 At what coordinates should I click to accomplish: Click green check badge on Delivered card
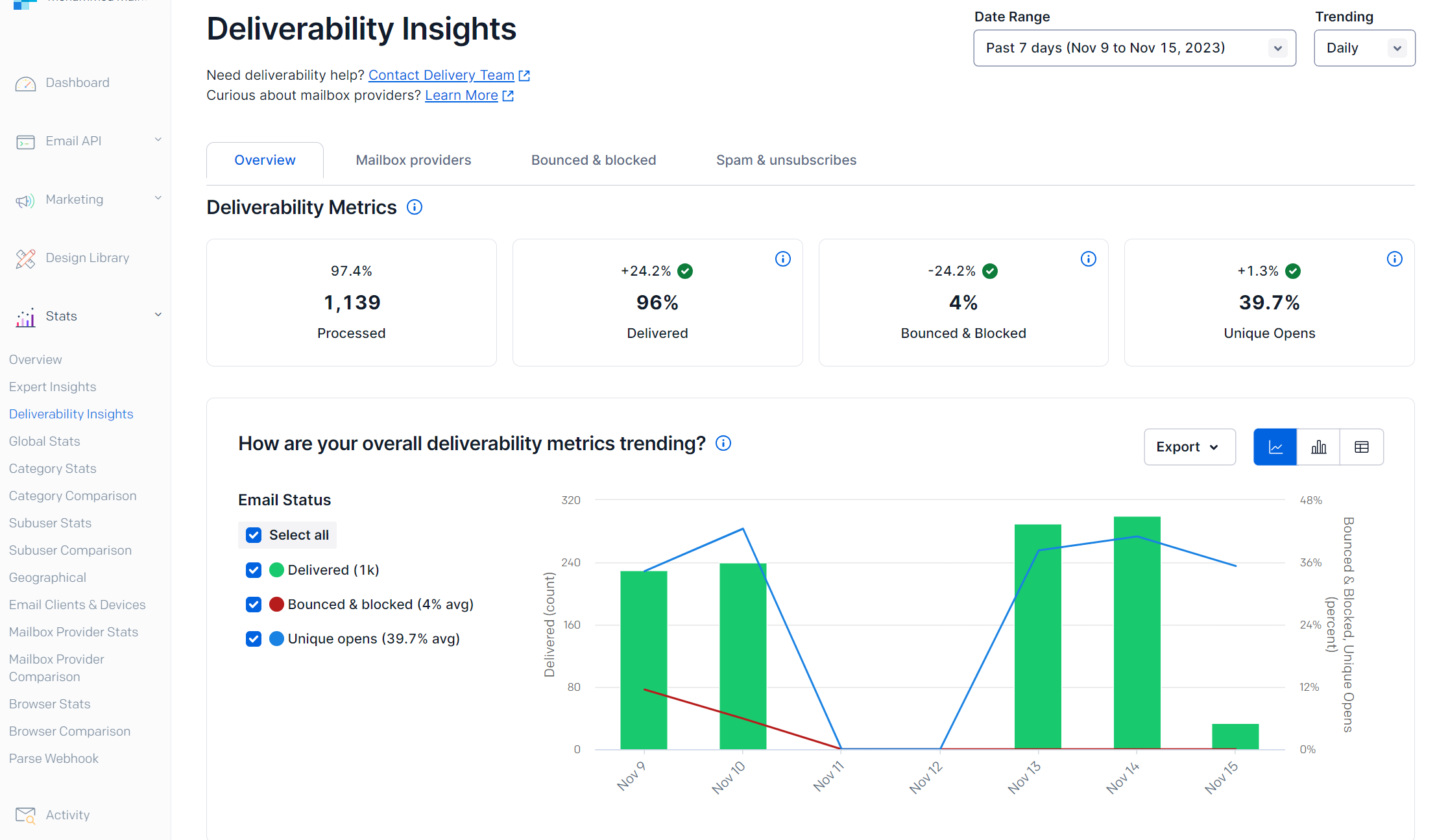tap(685, 271)
